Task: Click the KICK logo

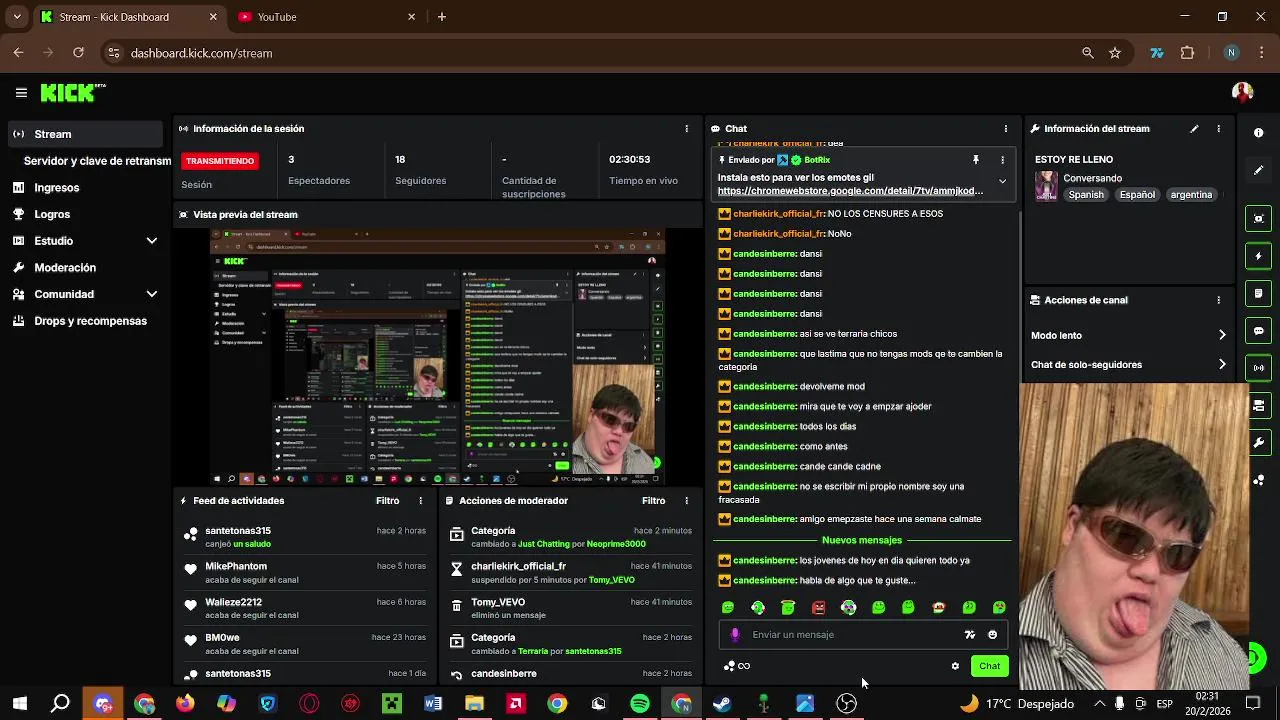Action: (x=73, y=92)
